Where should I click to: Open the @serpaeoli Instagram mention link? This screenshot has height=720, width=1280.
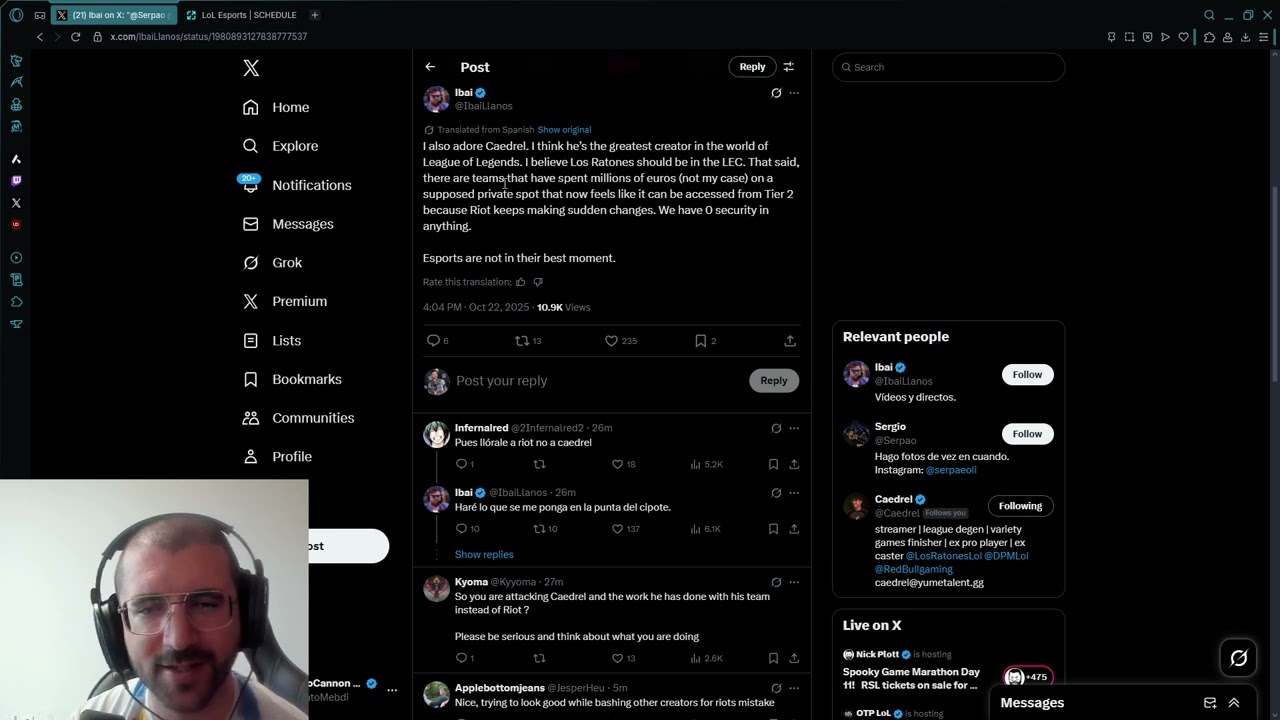pos(951,470)
